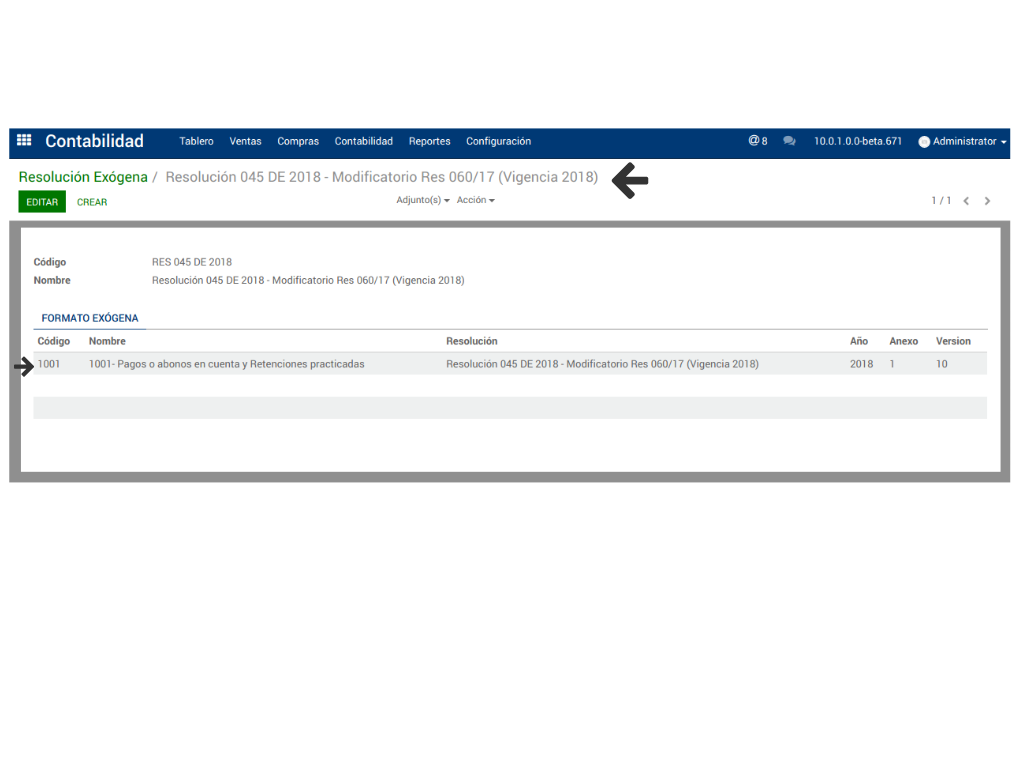
Task: Open the apps grid menu icon
Action: (24, 141)
